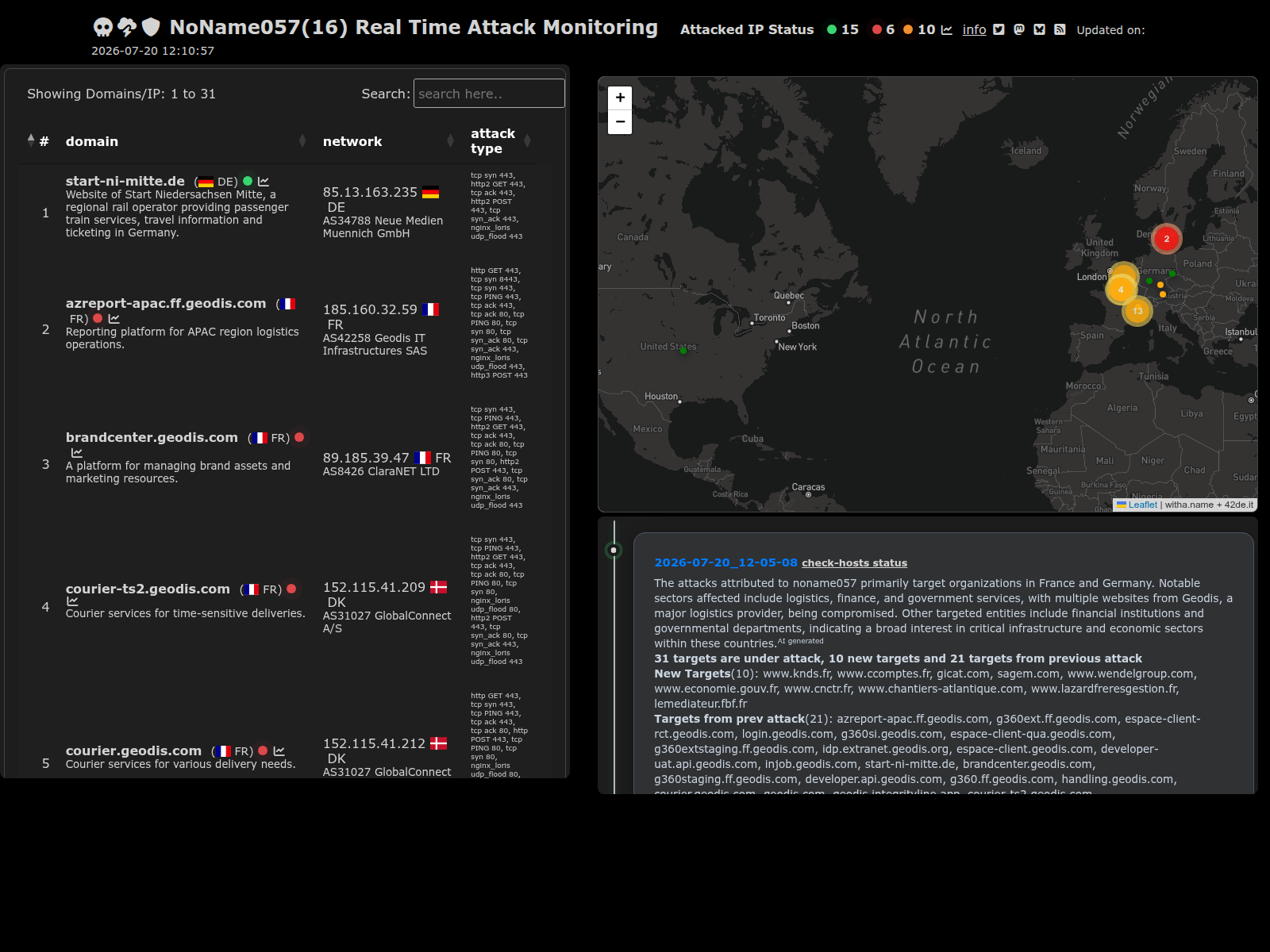The height and width of the screenshot is (952, 1270).
Task: Open the Mastodon icon link in the header
Action: click(x=1019, y=29)
